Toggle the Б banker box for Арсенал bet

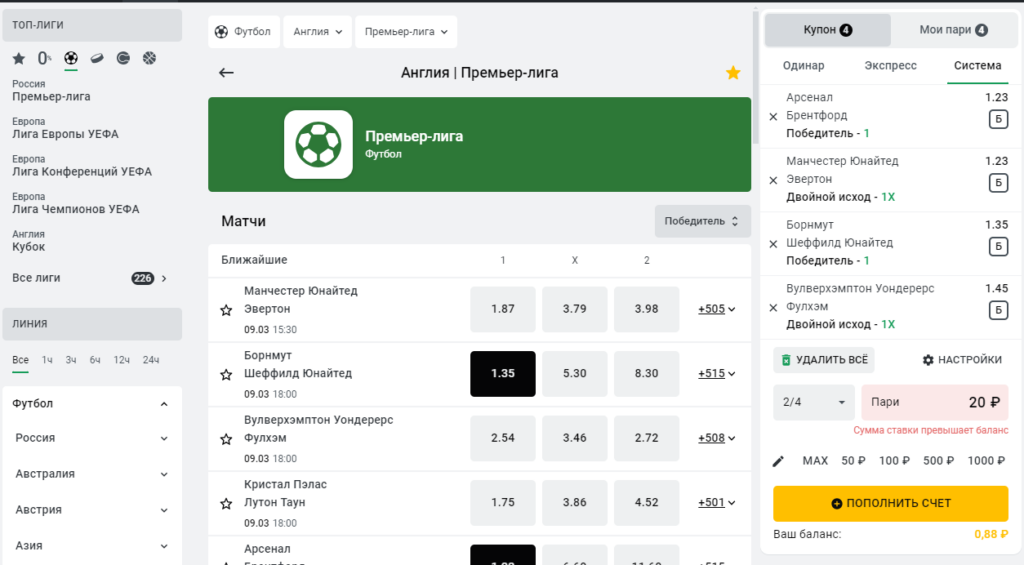coord(998,120)
